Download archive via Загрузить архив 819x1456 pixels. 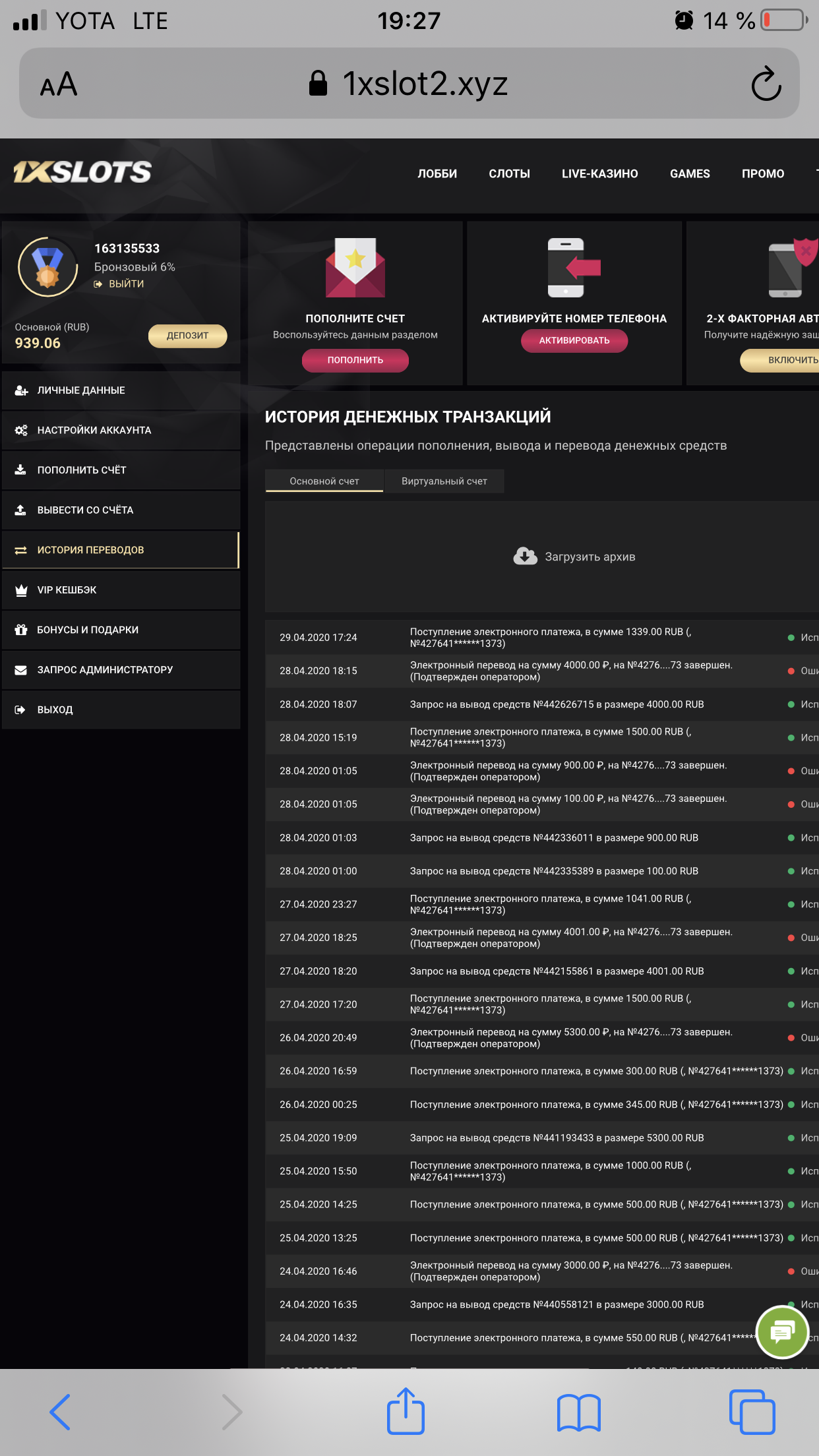click(574, 557)
